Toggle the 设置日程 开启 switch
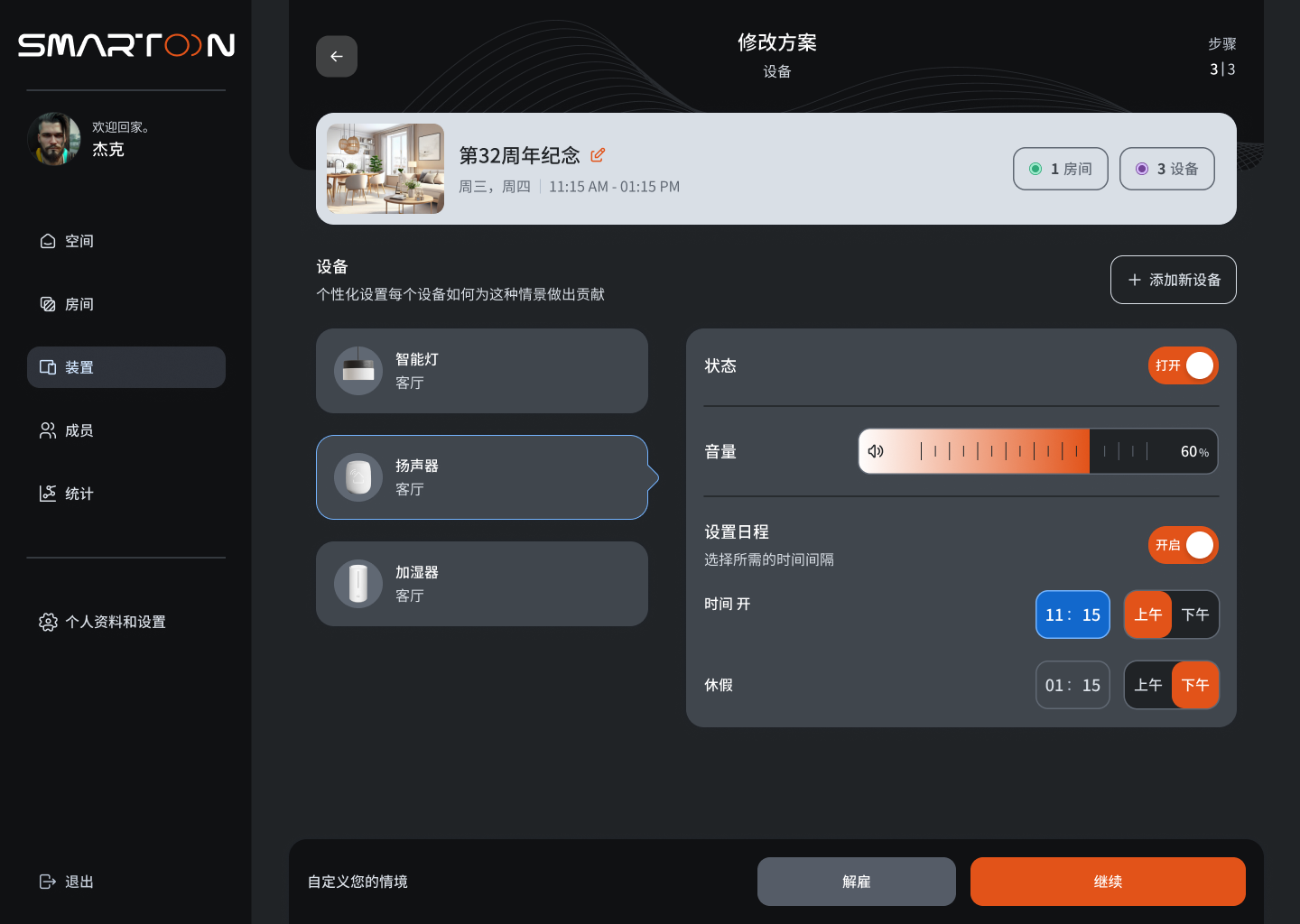 pyautogui.click(x=1183, y=545)
